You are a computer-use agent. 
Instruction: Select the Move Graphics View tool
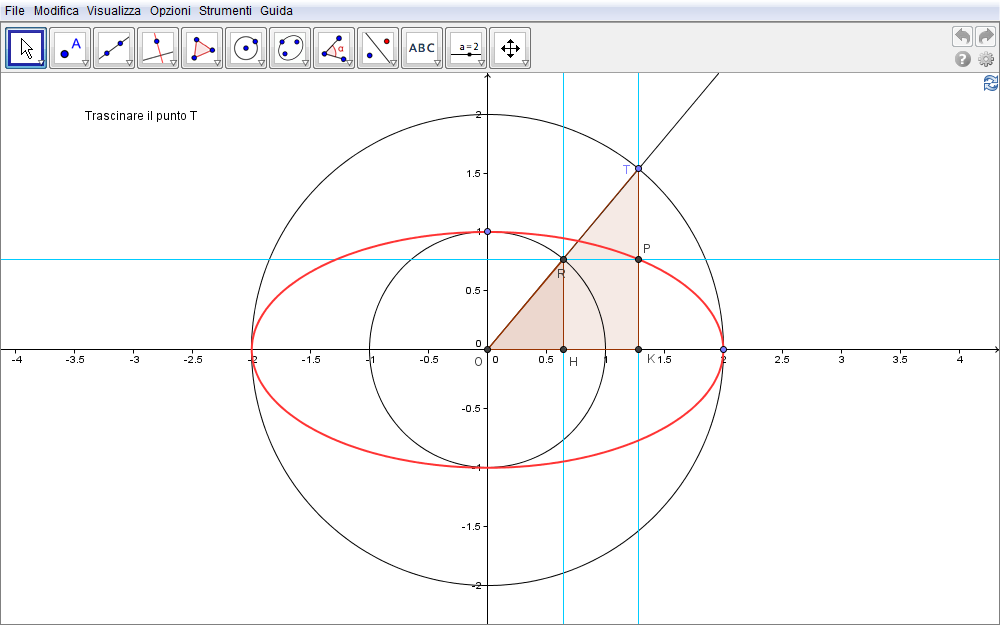(510, 47)
